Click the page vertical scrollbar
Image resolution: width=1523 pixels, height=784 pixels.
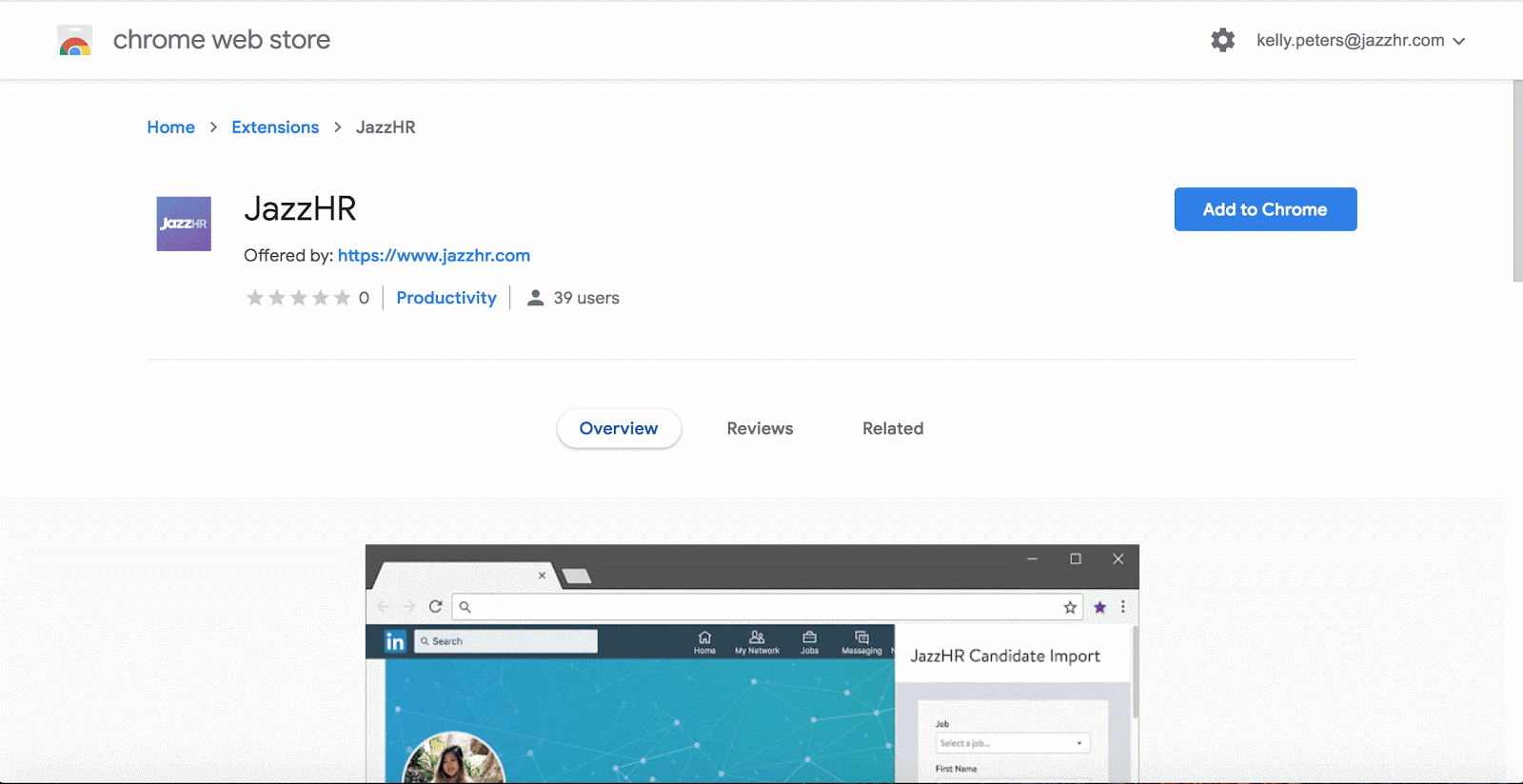(1517, 181)
